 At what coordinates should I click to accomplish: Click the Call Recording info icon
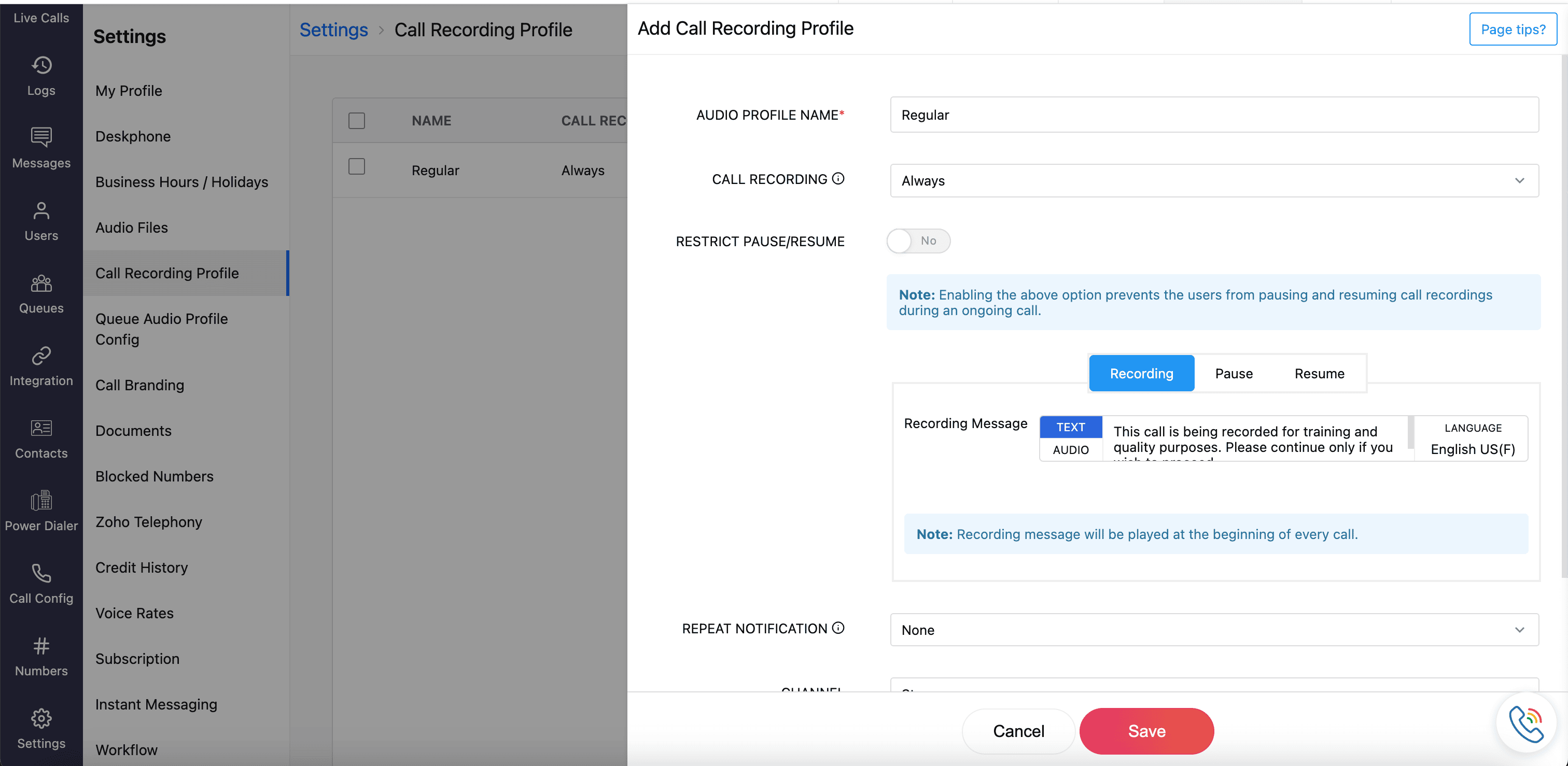tap(838, 178)
